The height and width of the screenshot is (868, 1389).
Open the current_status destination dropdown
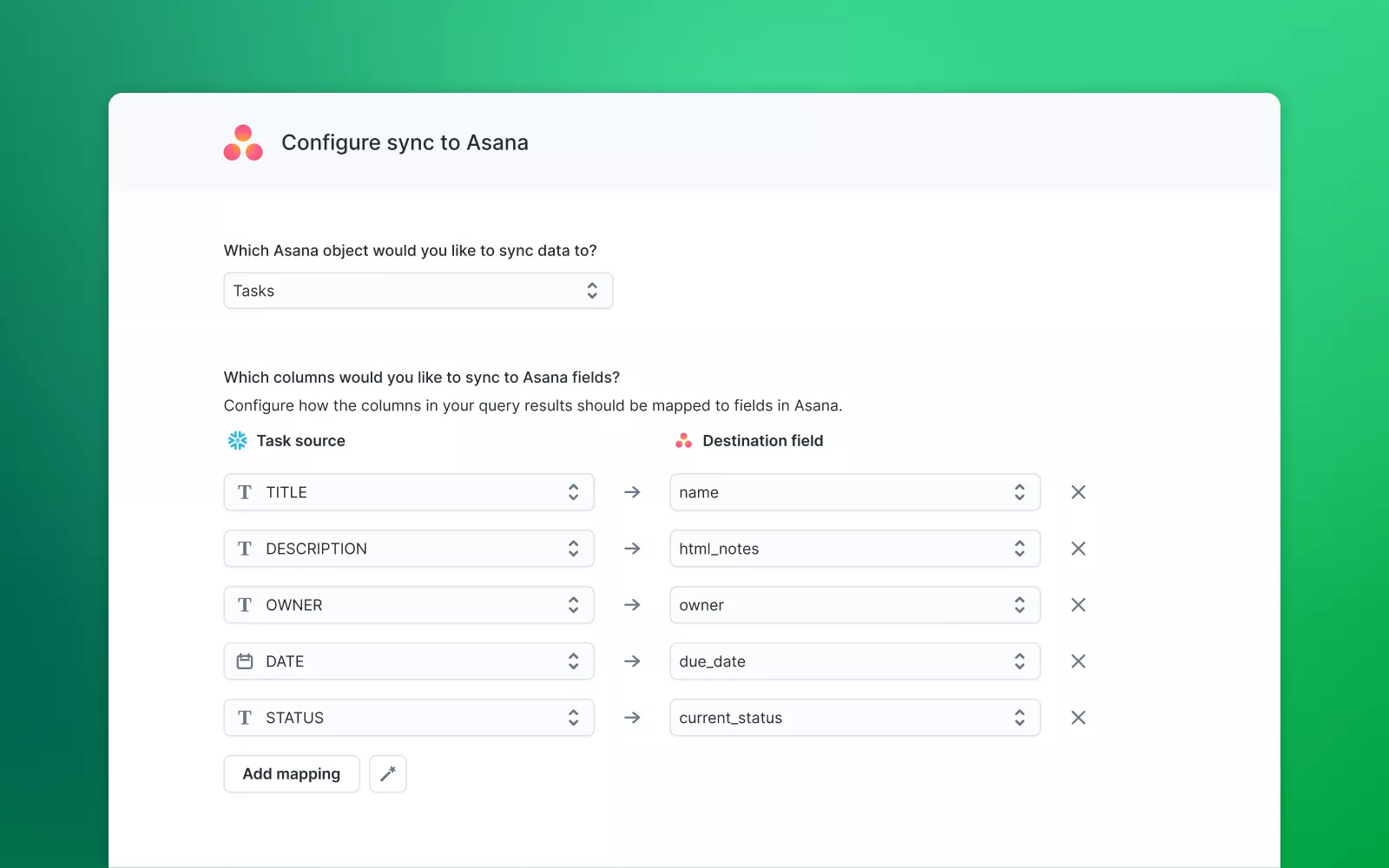click(854, 718)
